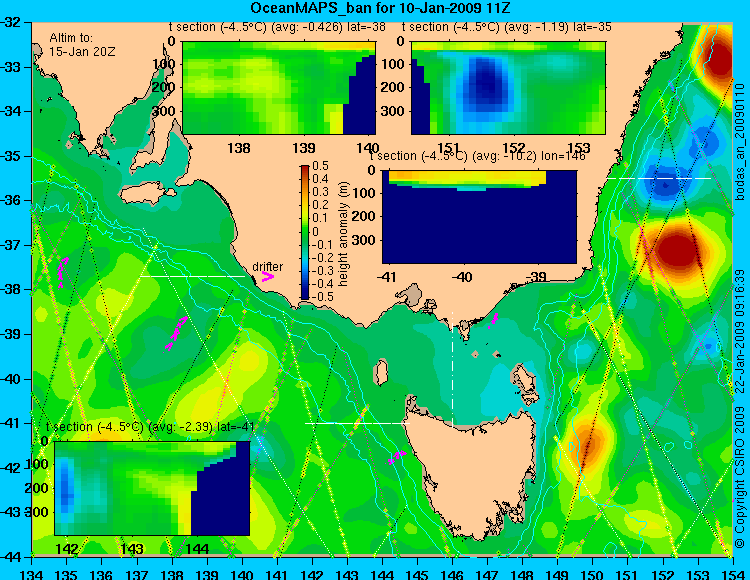Image resolution: width=750 pixels, height=580 pixels.
Task: Click the pink drifter track near 138 longitude
Action: click(x=176, y=333)
